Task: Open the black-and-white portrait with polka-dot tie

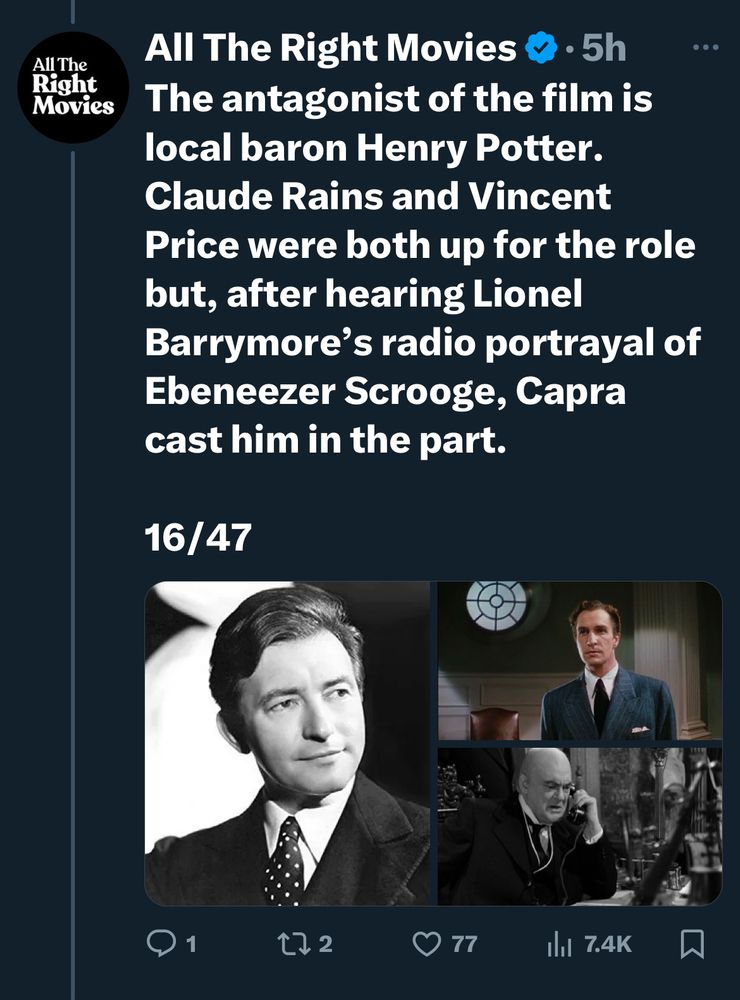Action: (287, 743)
